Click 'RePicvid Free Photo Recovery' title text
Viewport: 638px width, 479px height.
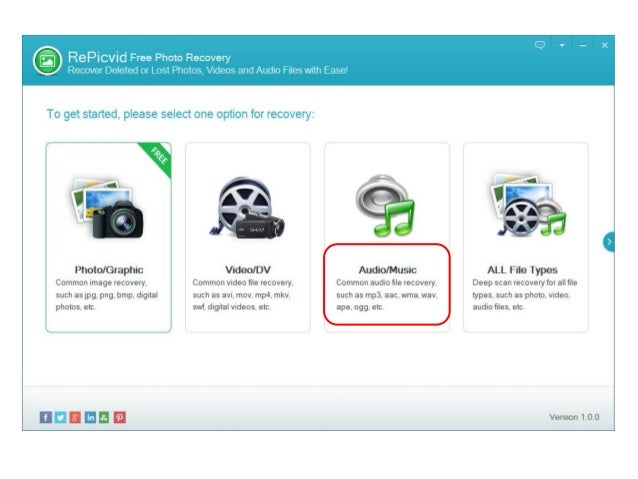point(149,57)
